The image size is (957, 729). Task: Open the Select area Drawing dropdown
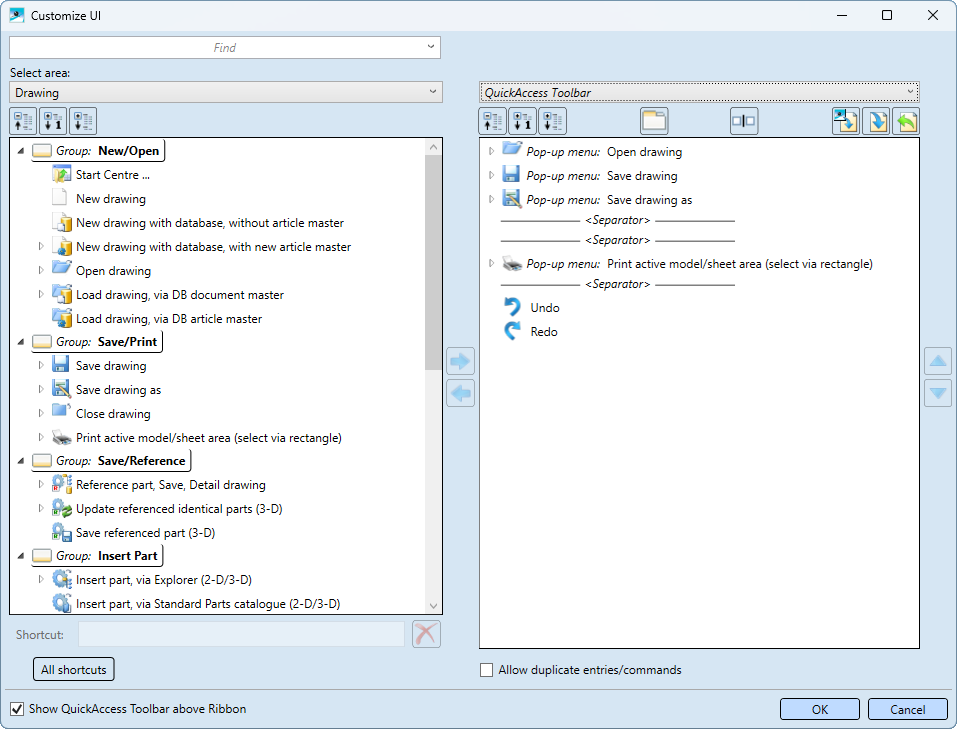(225, 93)
